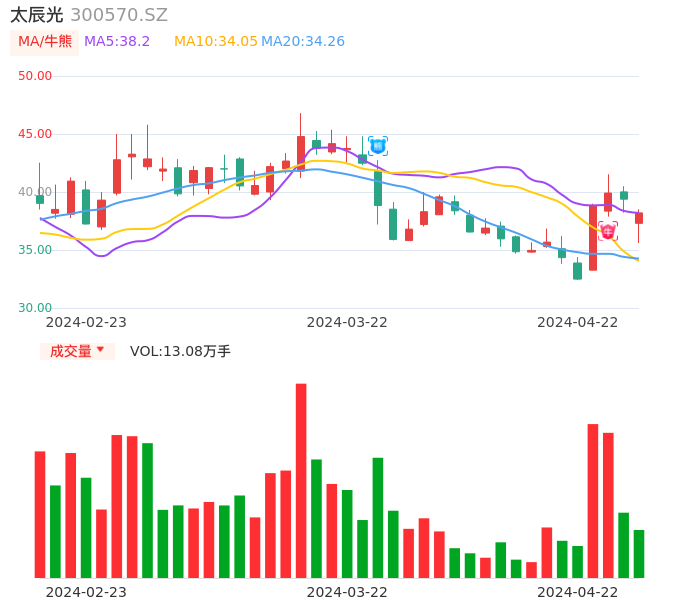This screenshot has width=686, height=606.
Task: Click the 30.00 price axis label
Action: [35, 308]
